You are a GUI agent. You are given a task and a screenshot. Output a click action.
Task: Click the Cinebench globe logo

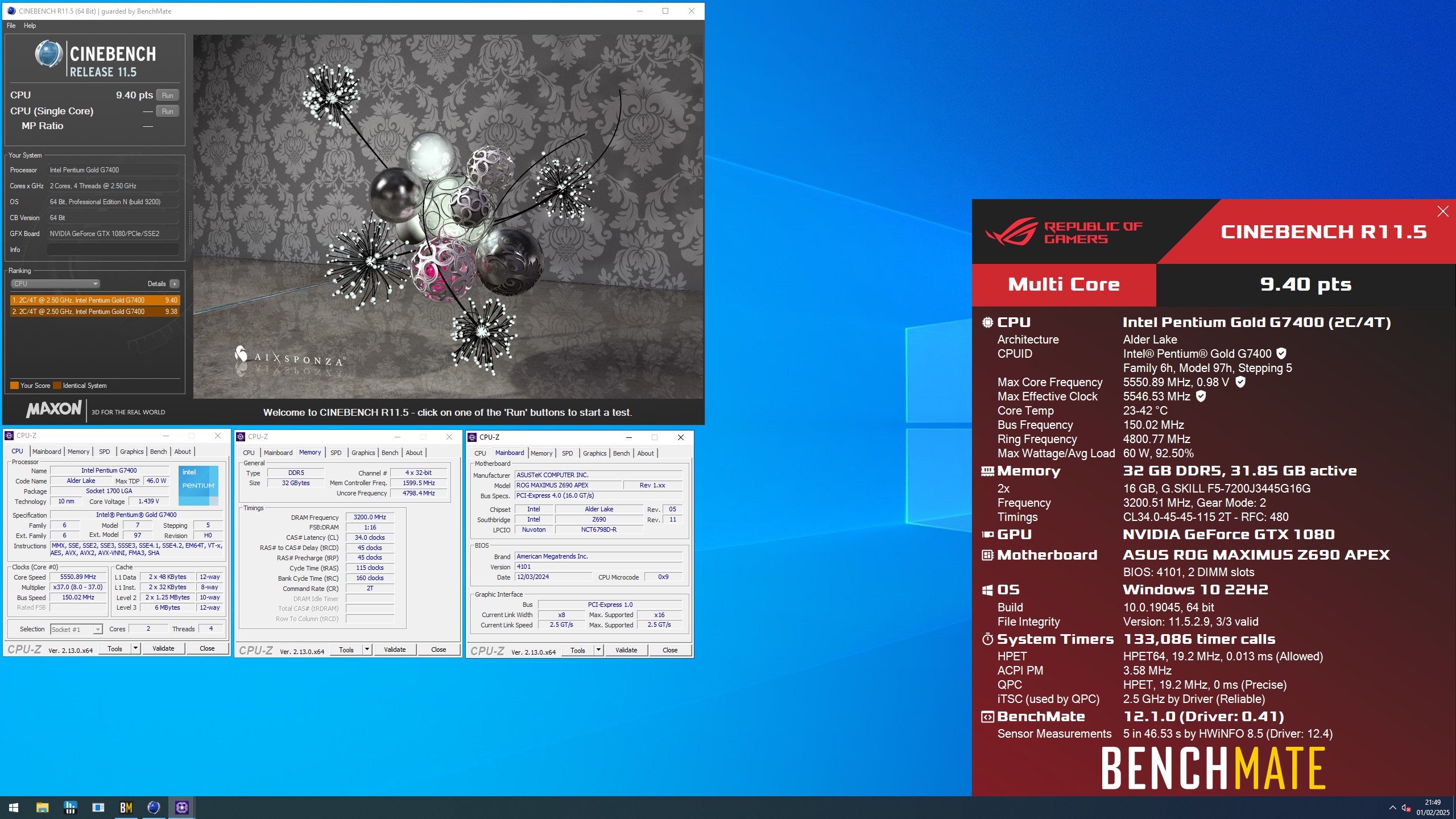(49, 54)
